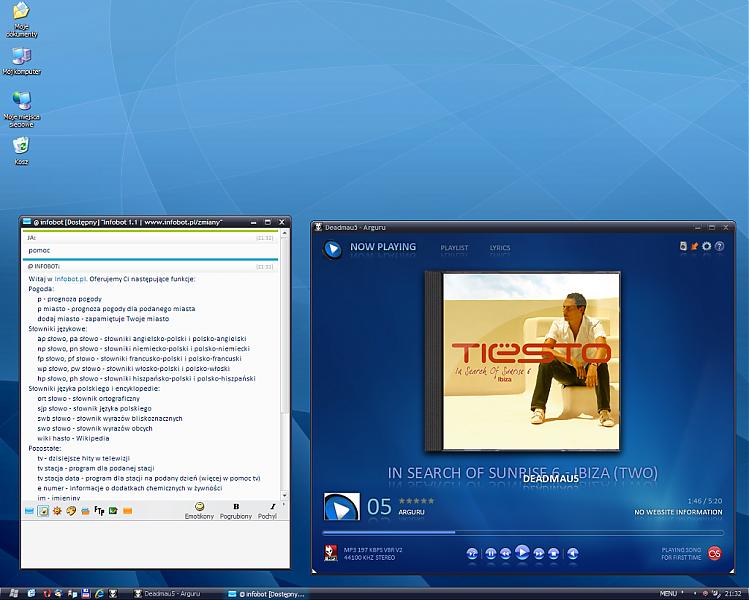This screenshot has height=600, width=749.
Task: Click the FTP icon in chat toolbar
Action: point(99,511)
